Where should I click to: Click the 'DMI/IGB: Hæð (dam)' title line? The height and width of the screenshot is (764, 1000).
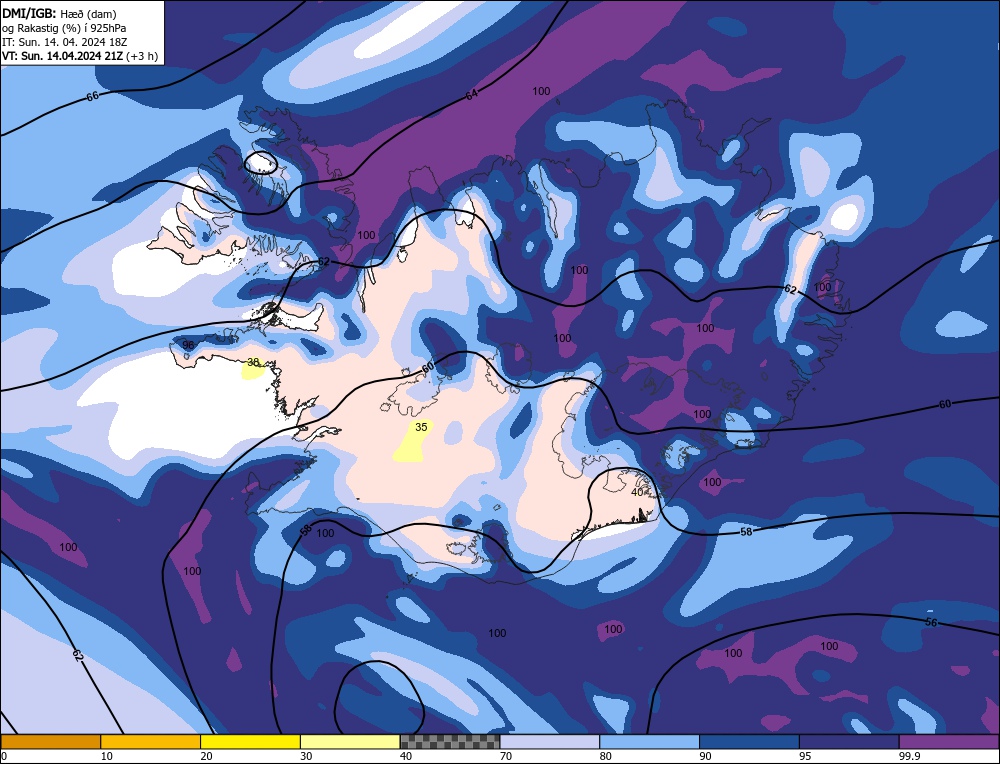coord(60,13)
